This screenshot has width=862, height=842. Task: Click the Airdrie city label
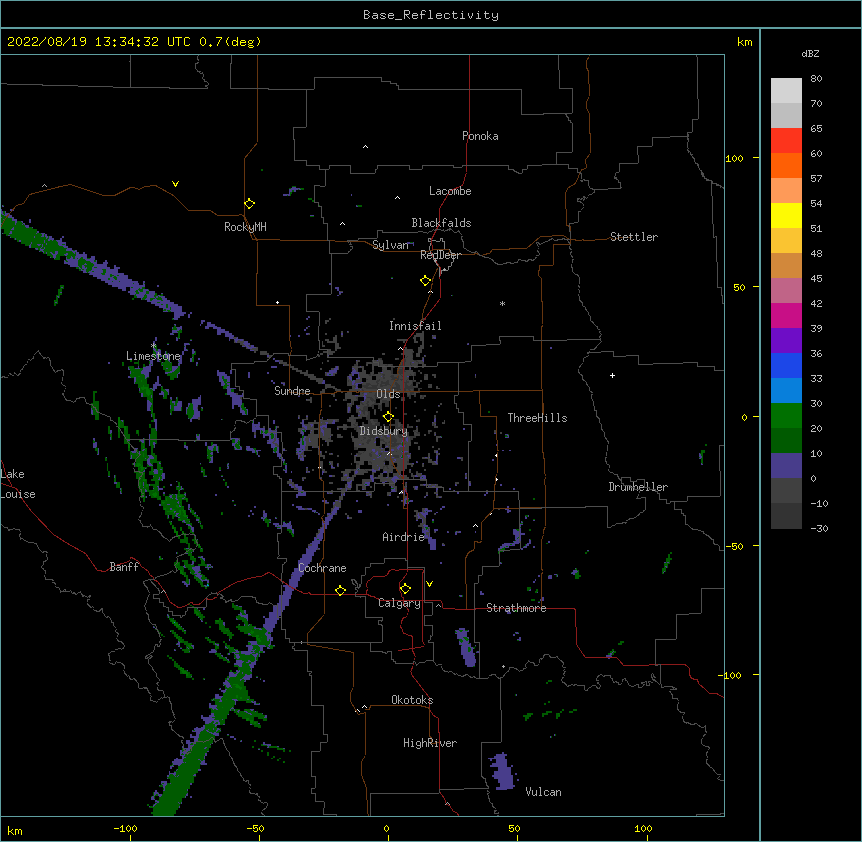click(x=404, y=537)
